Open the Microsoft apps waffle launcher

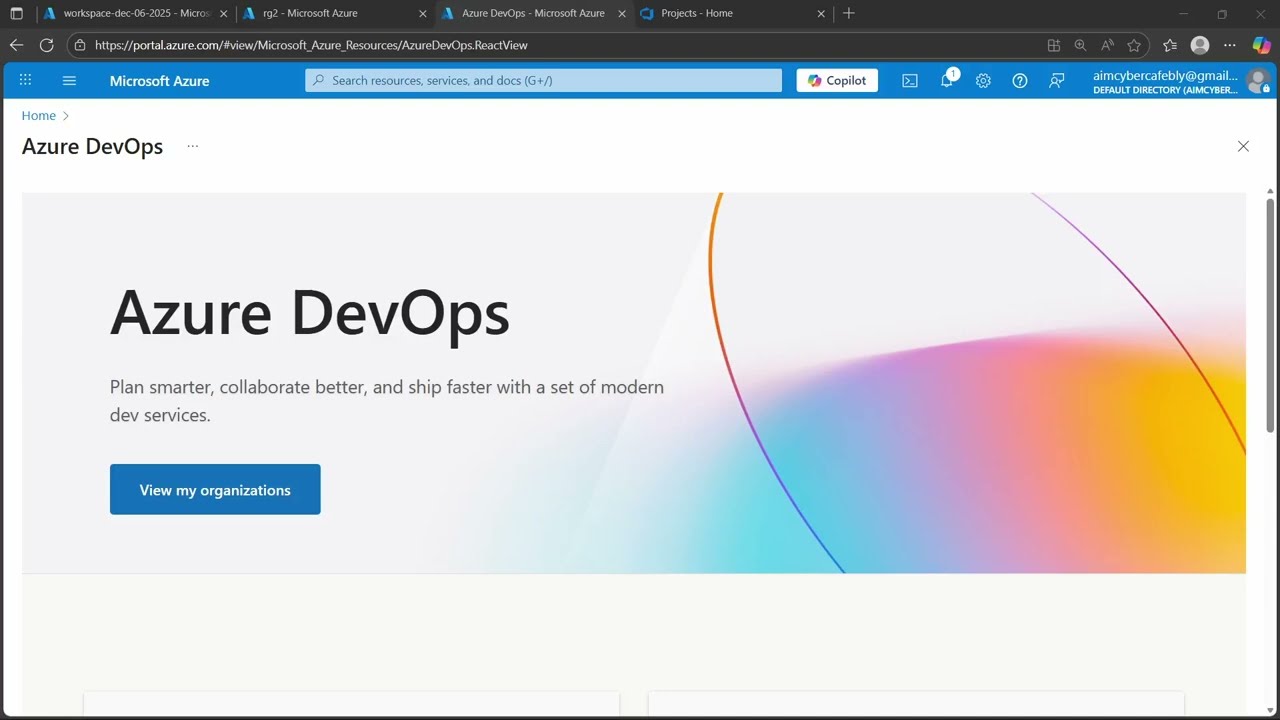tap(25, 81)
